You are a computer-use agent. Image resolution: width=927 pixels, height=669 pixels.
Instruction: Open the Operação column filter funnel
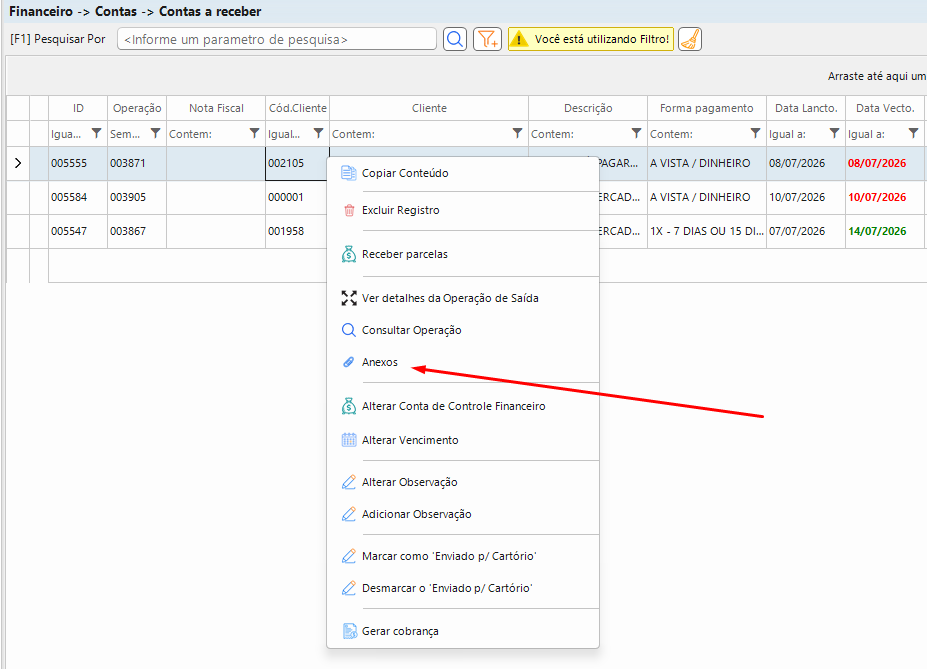point(155,134)
